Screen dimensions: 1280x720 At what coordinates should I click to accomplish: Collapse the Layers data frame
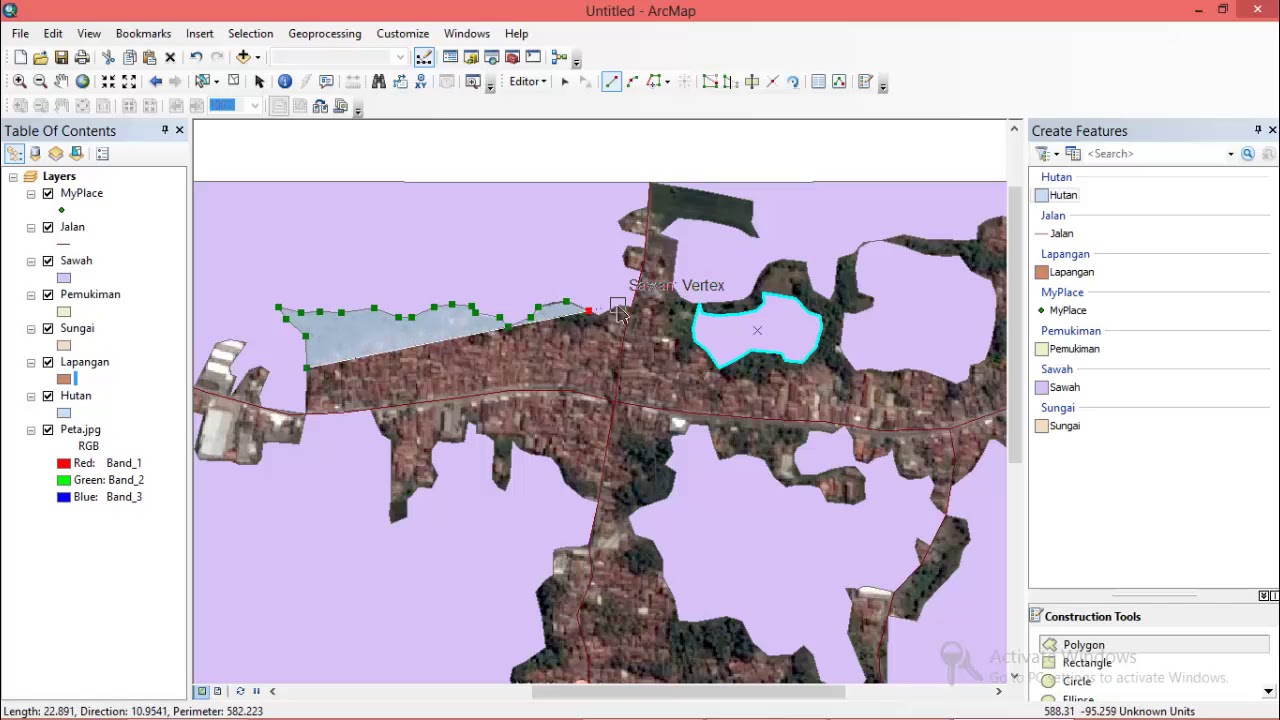point(13,177)
